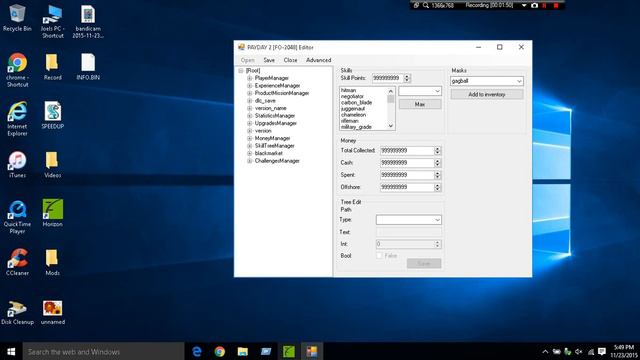Expand the MoneyManager node
The height and width of the screenshot is (360, 640).
point(249,138)
